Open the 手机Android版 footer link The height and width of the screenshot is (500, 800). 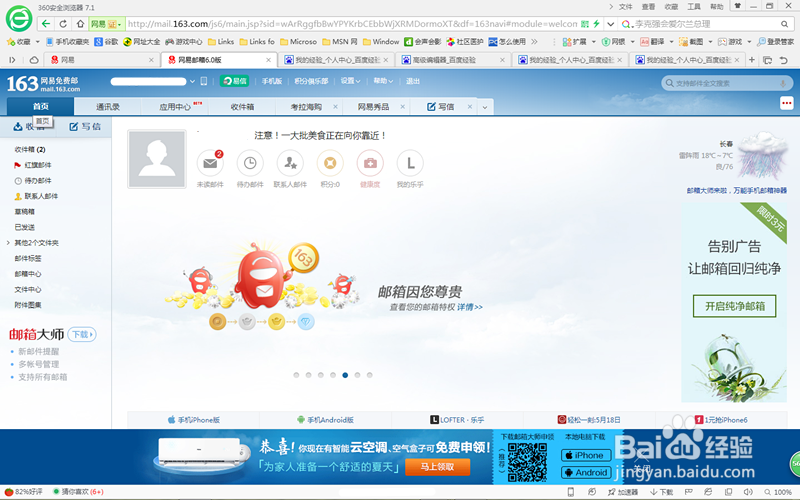click(325, 420)
